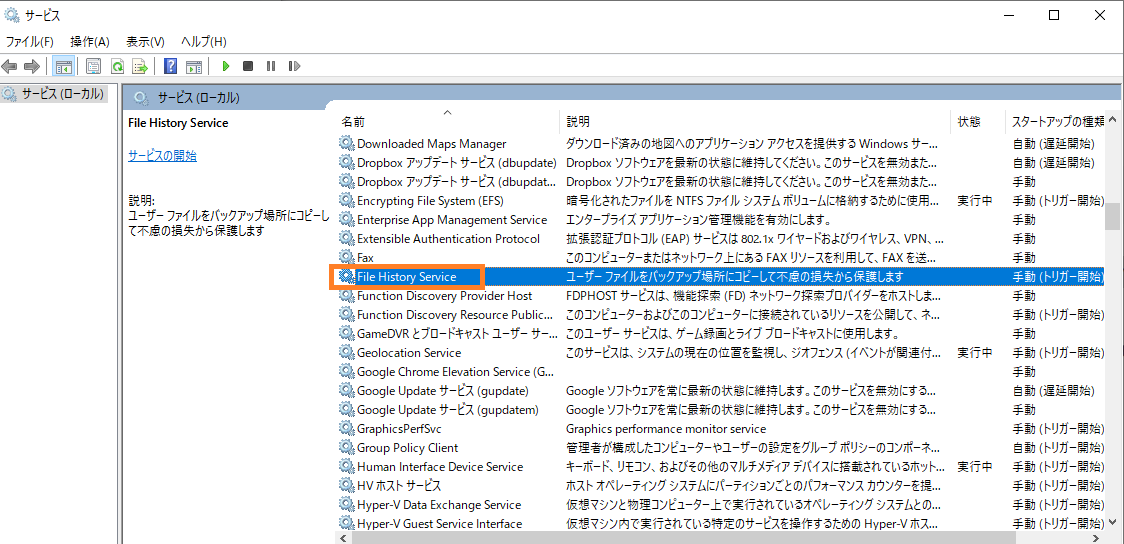1124x544 pixels.
Task: Start the service with green play icon
Action: coord(226,67)
